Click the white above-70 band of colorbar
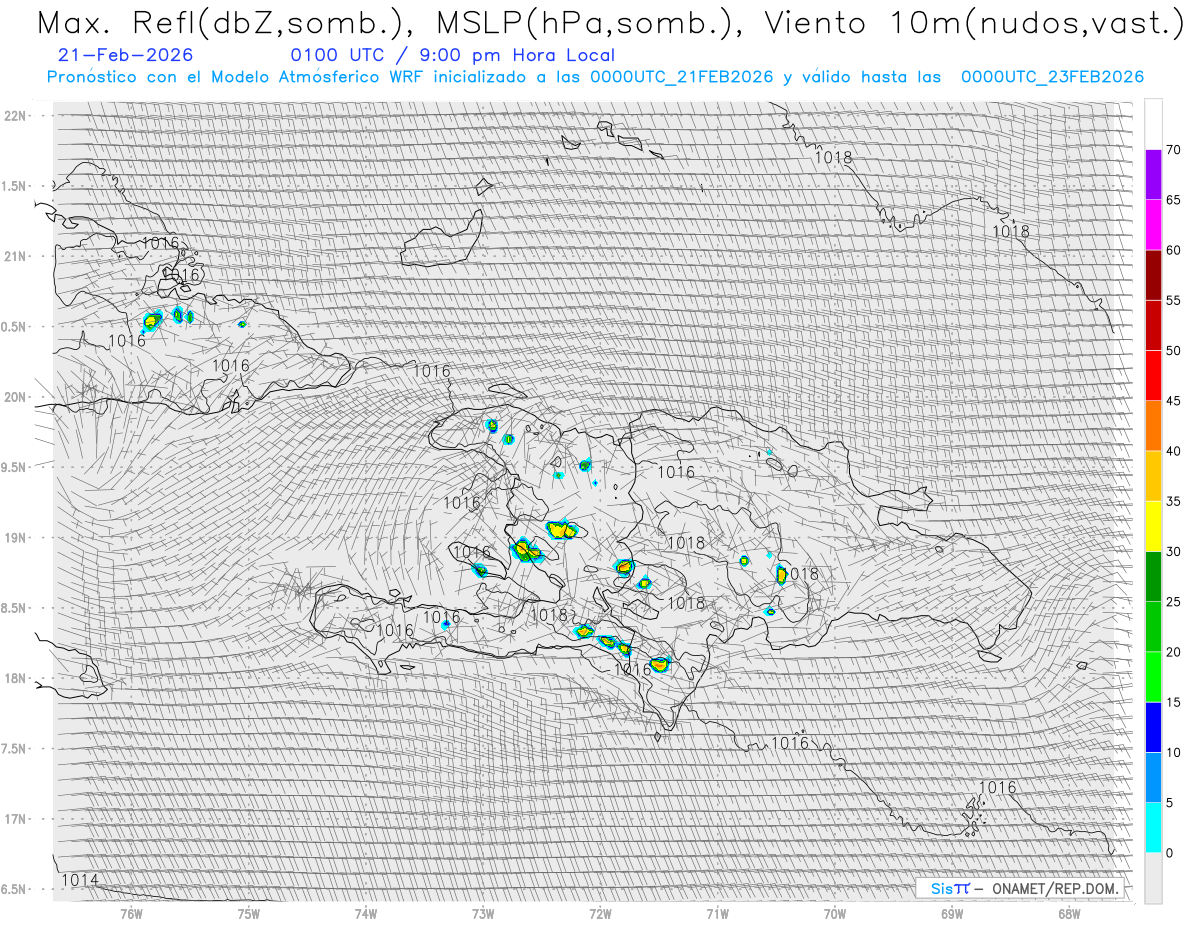This screenshot has width=1200, height=927. tap(1153, 124)
